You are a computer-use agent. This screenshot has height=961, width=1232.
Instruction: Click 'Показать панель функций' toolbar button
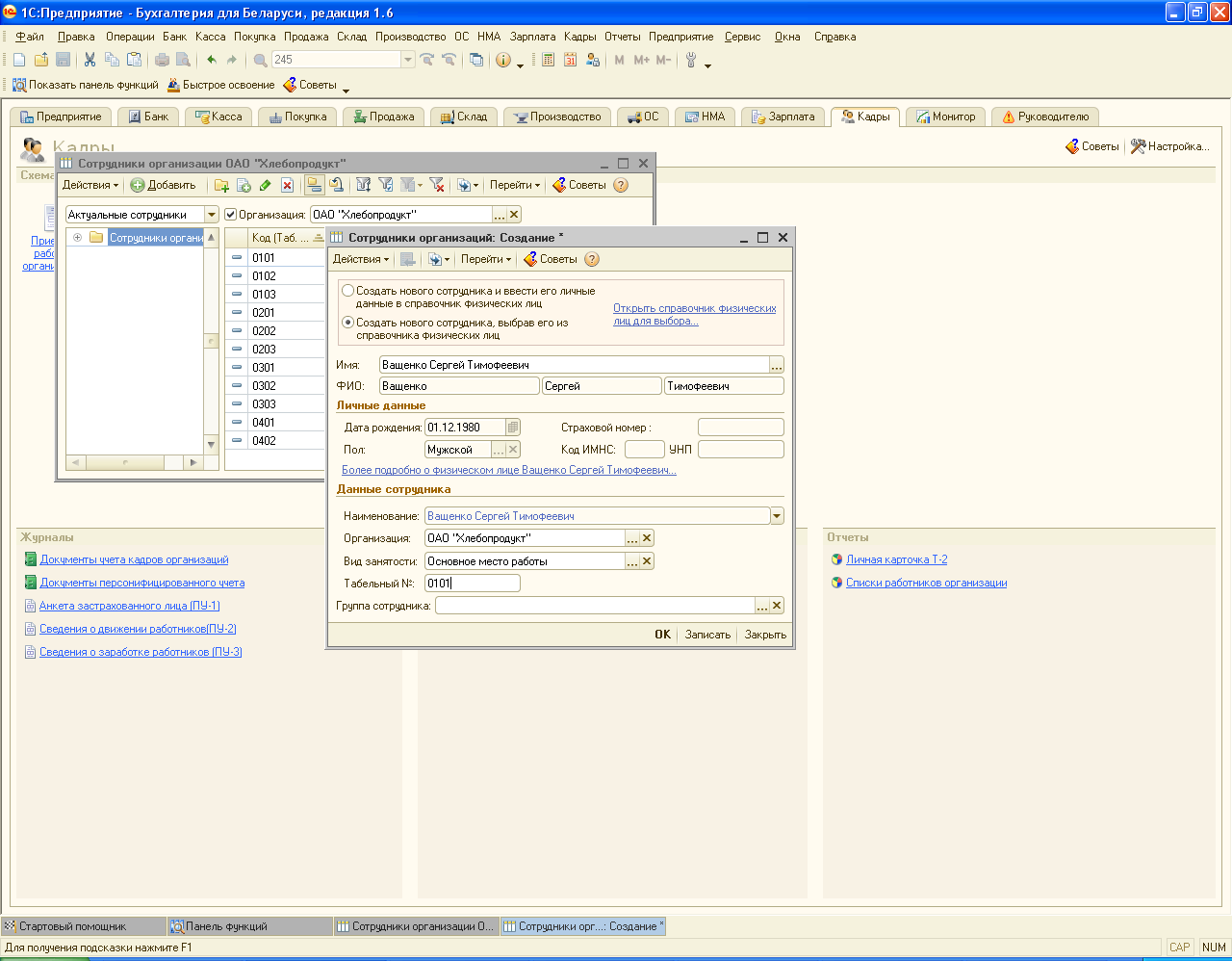click(x=85, y=85)
